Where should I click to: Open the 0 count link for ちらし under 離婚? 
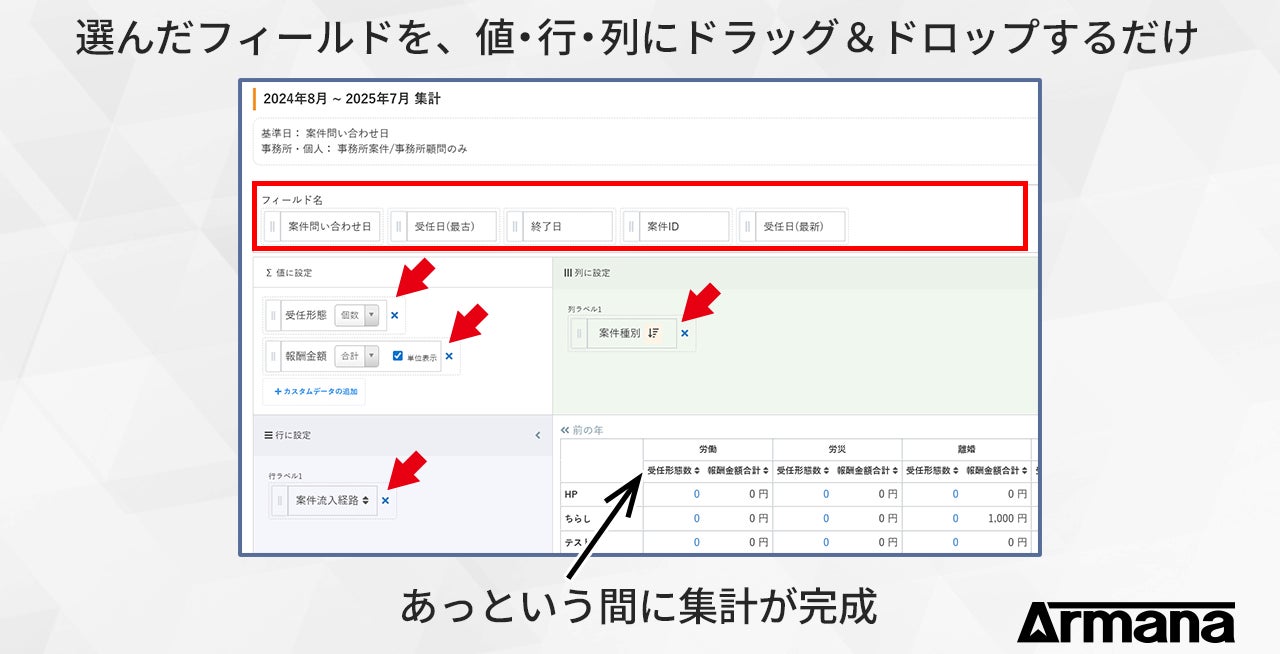point(955,519)
